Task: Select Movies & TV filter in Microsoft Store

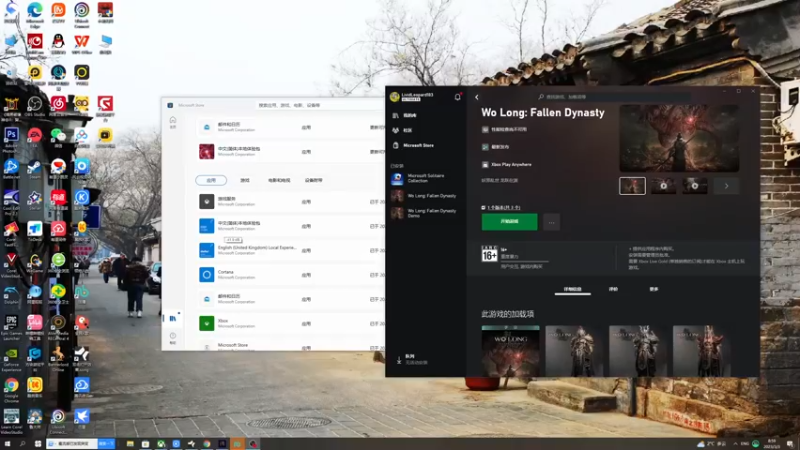Action: [279, 180]
